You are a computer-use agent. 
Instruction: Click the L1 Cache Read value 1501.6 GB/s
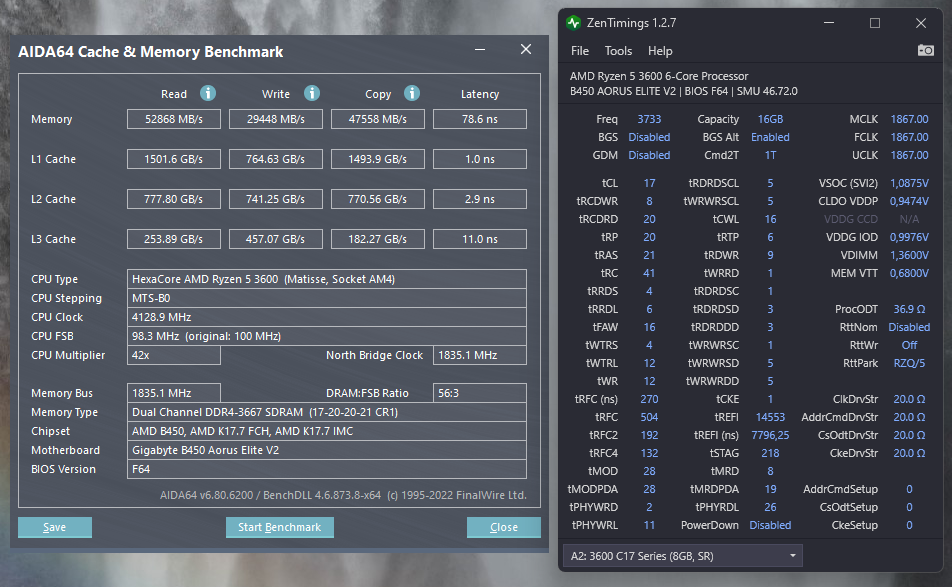174,159
